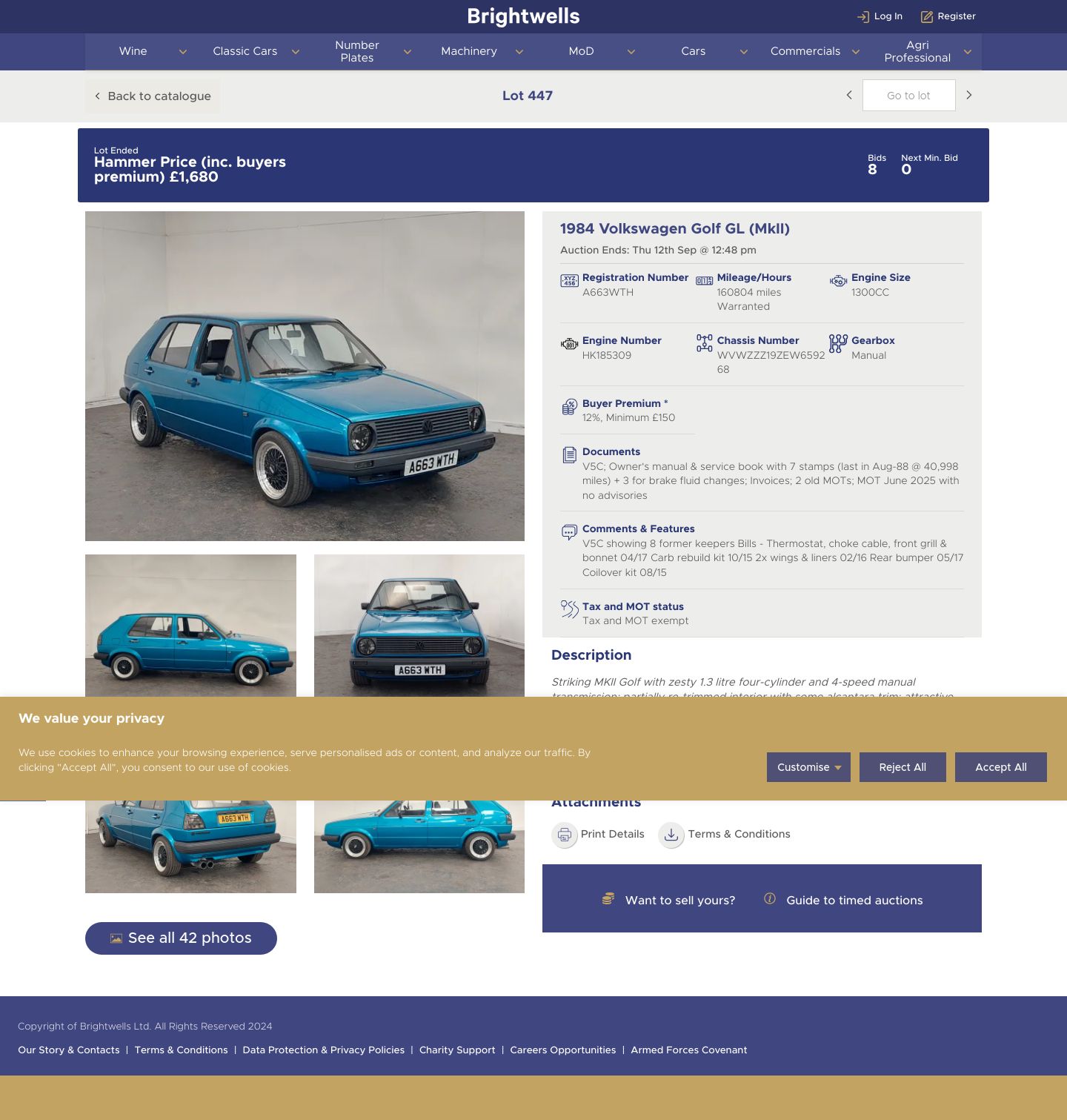
Task: Click the Tax and MOT status icon
Action: pyautogui.click(x=569, y=609)
